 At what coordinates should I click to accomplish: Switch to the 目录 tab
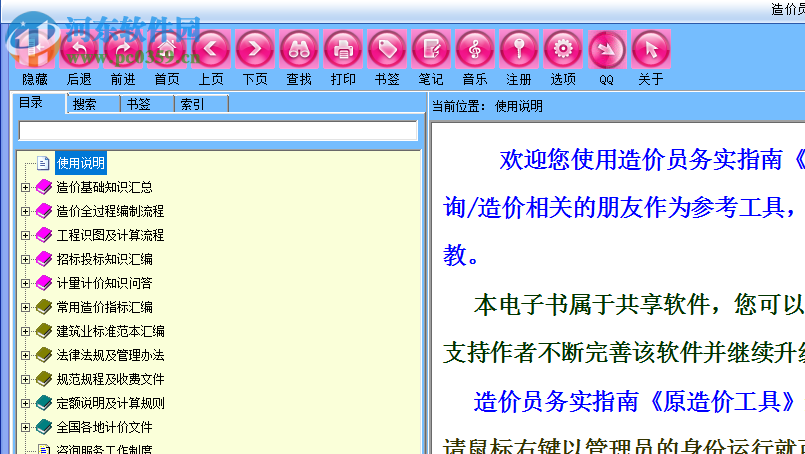pyautogui.click(x=39, y=103)
